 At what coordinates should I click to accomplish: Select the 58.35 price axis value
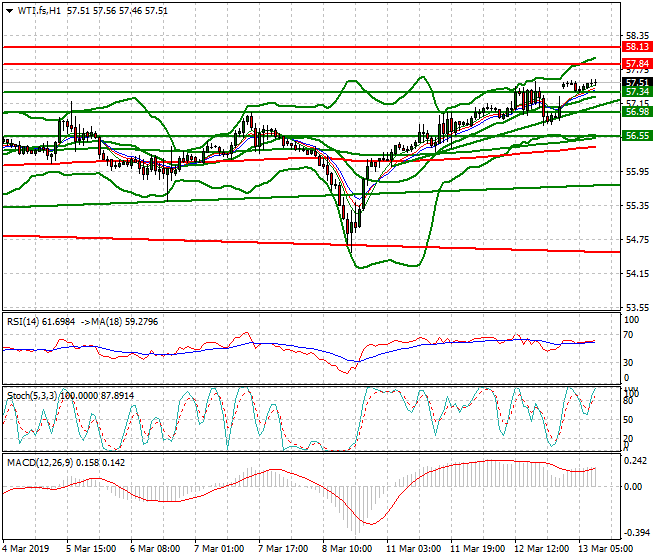coord(637,35)
